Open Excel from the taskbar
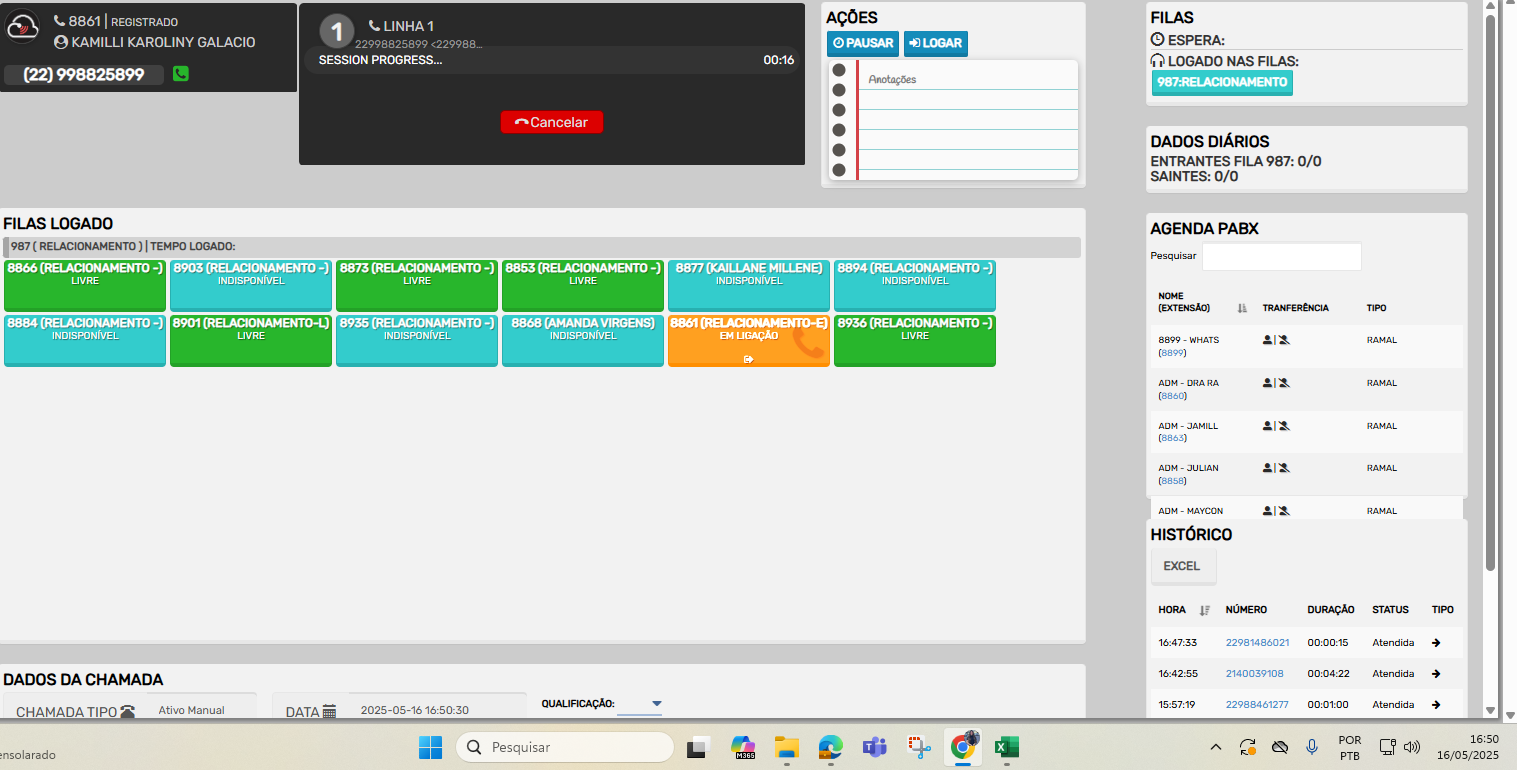The height and width of the screenshot is (770, 1517). coord(1006,747)
